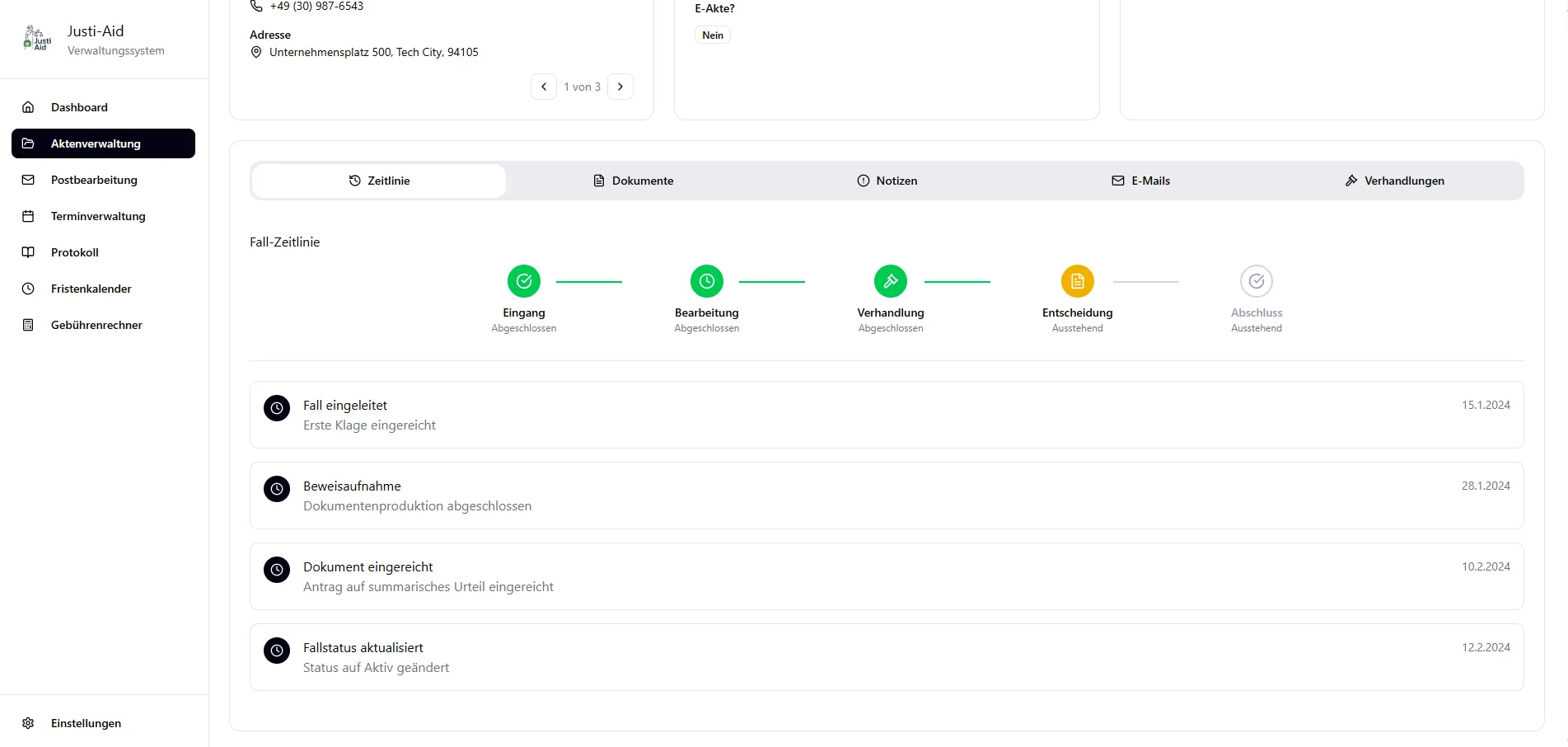Navigate to Postbearbeitung in sidebar
The height and width of the screenshot is (747, 1568).
[x=94, y=180]
